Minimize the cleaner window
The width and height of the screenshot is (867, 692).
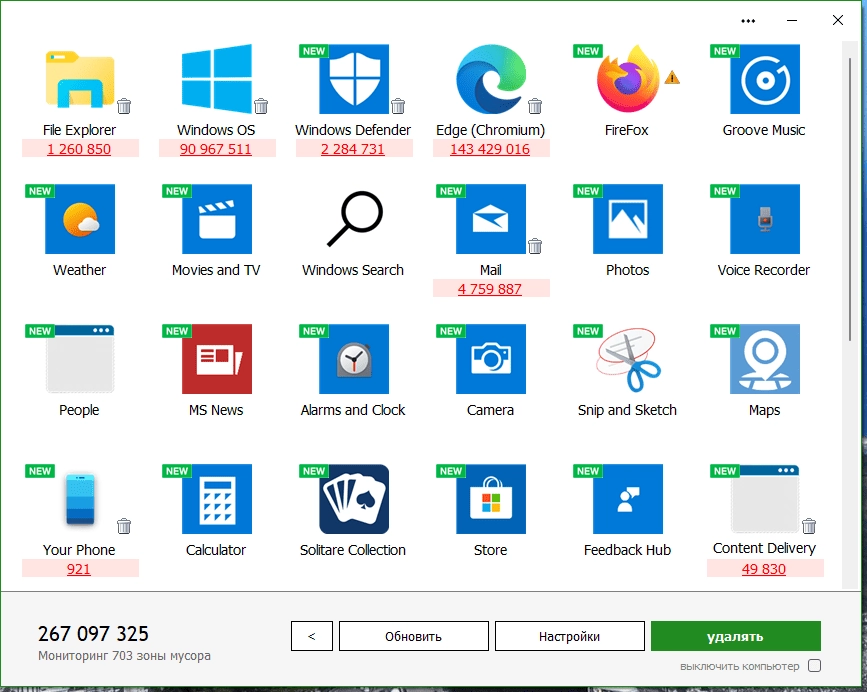coord(792,21)
